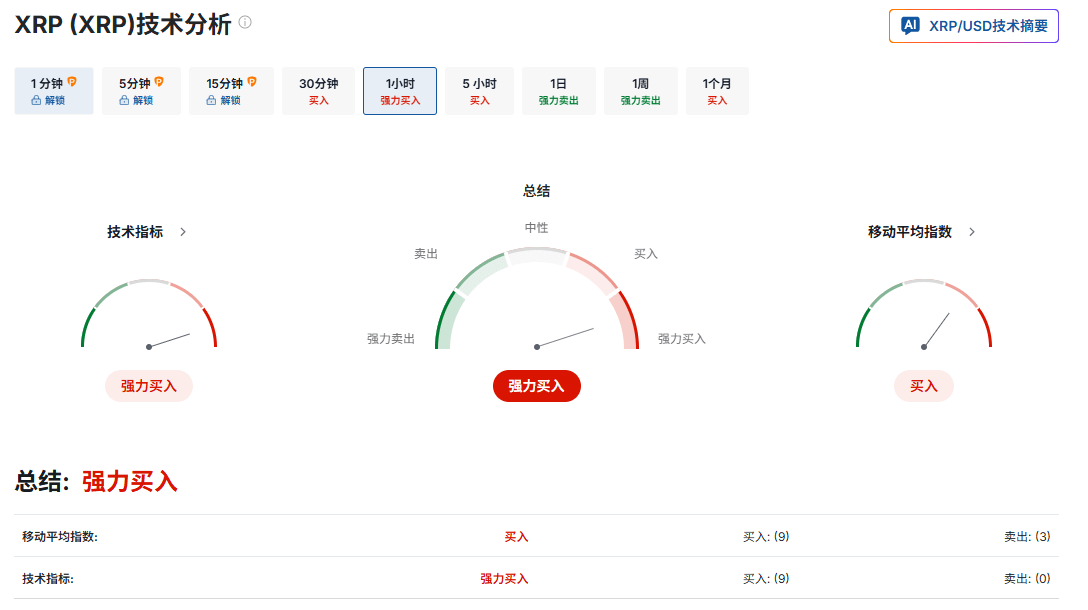This screenshot has width=1088, height=610.
Task: Click the large red 强力买入 summary text
Action: coord(130,482)
